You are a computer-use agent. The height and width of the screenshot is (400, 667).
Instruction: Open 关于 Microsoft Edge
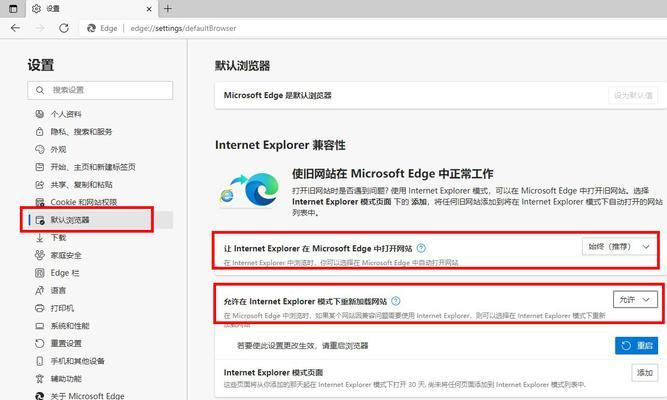[87, 396]
